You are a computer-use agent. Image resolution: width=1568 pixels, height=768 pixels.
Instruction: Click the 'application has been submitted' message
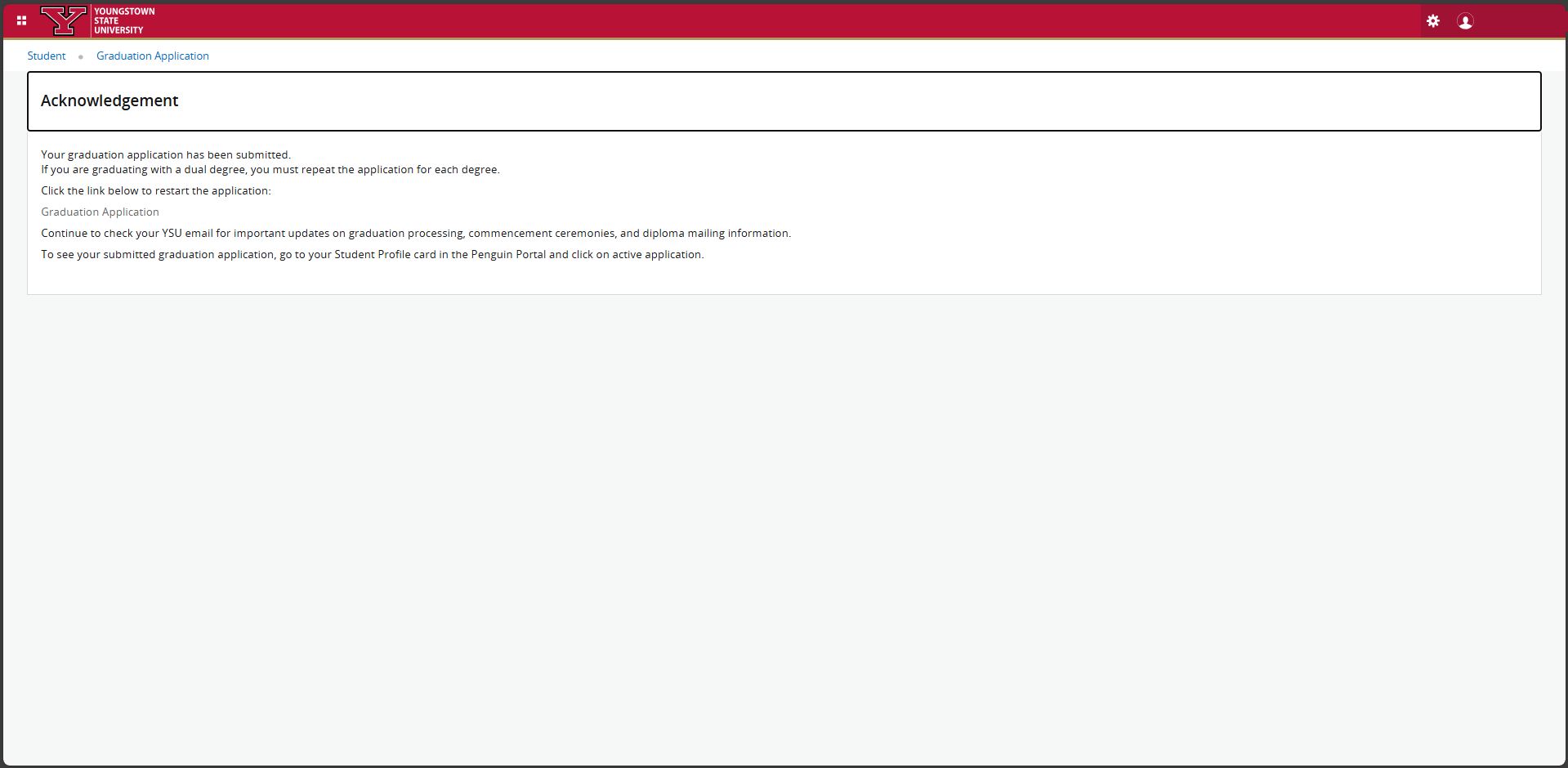point(166,155)
